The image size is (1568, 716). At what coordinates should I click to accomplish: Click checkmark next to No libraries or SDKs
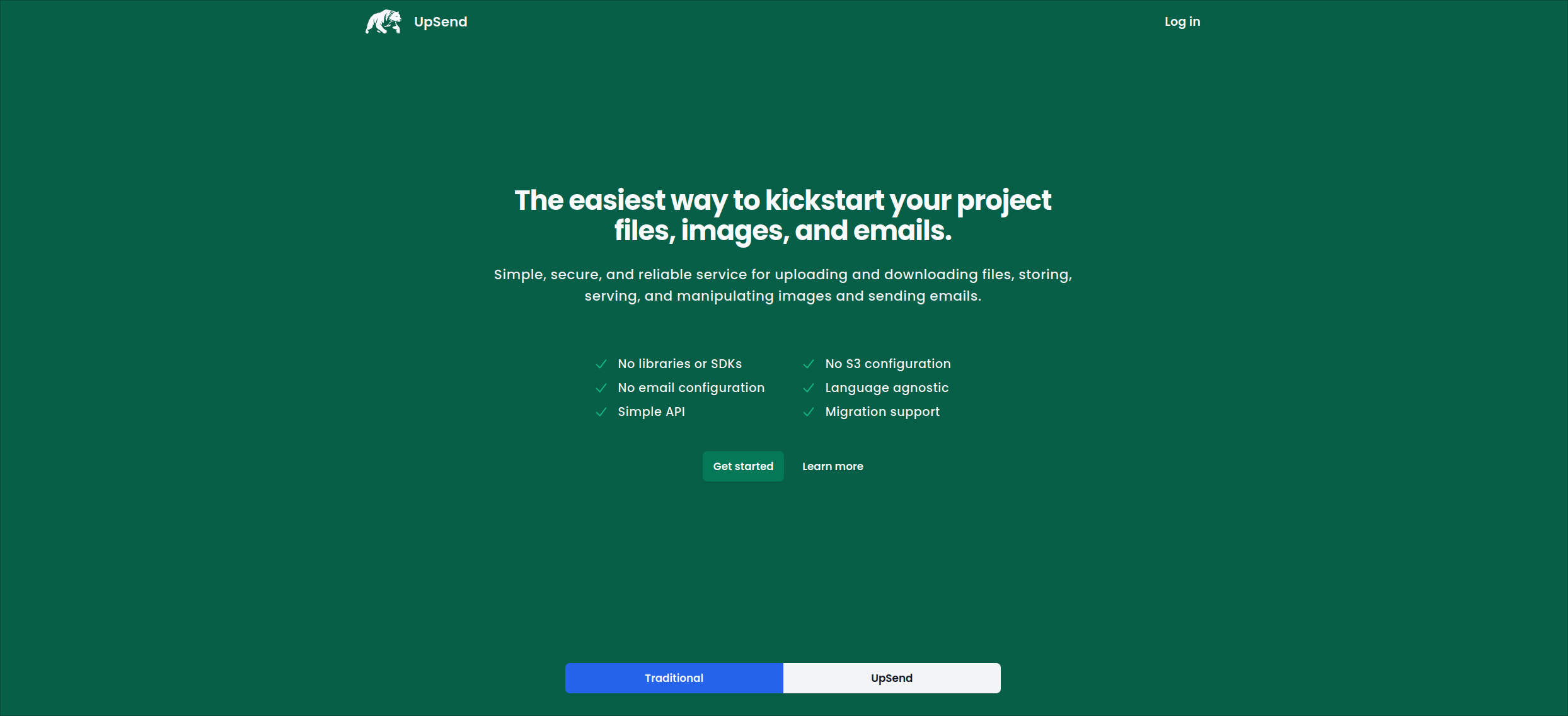(x=601, y=364)
